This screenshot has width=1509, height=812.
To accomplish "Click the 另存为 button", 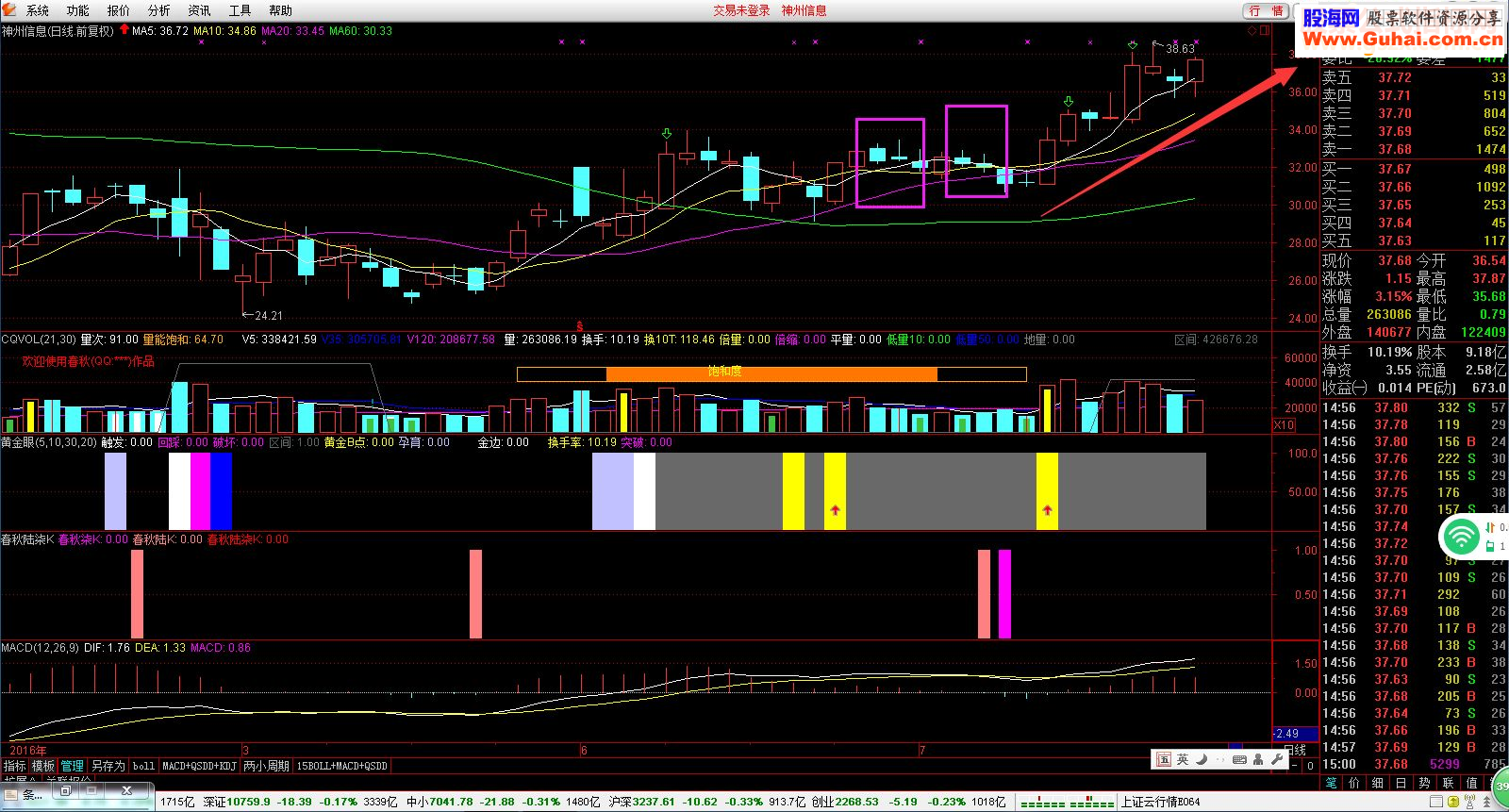I will pos(108,766).
